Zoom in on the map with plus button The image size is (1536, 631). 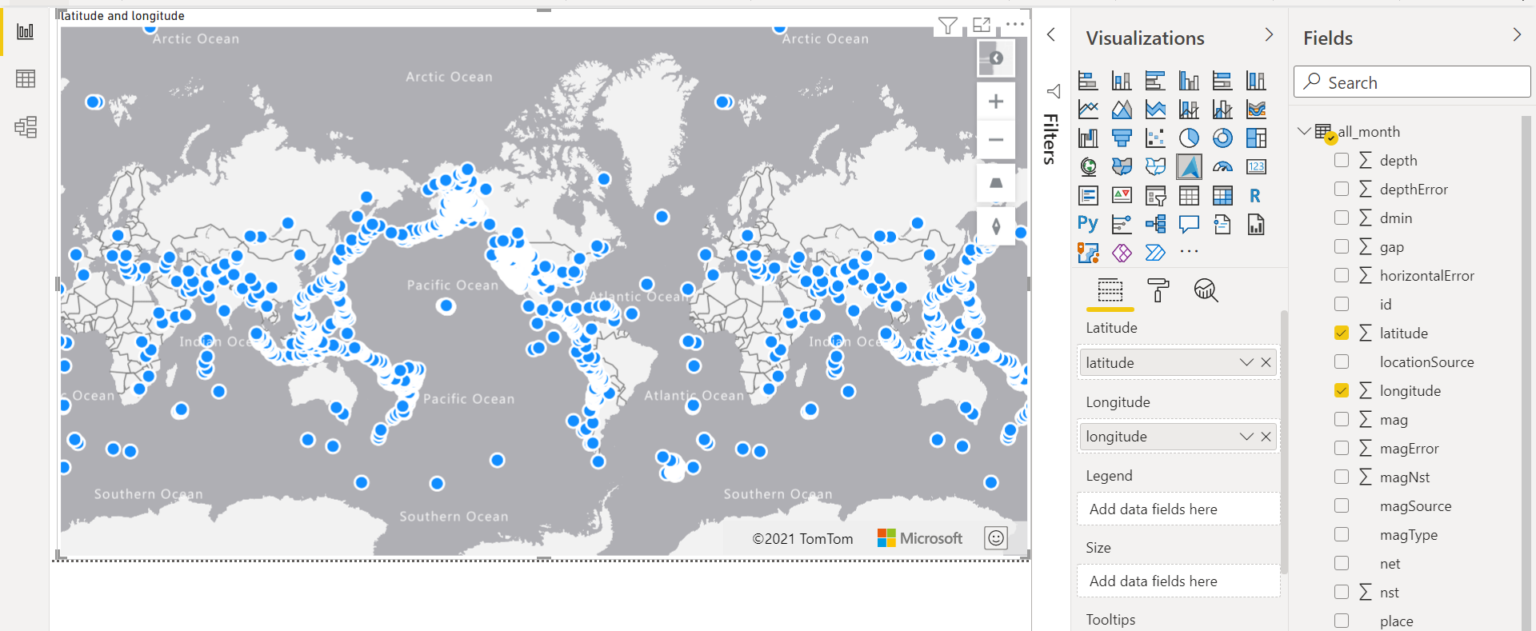point(995,100)
